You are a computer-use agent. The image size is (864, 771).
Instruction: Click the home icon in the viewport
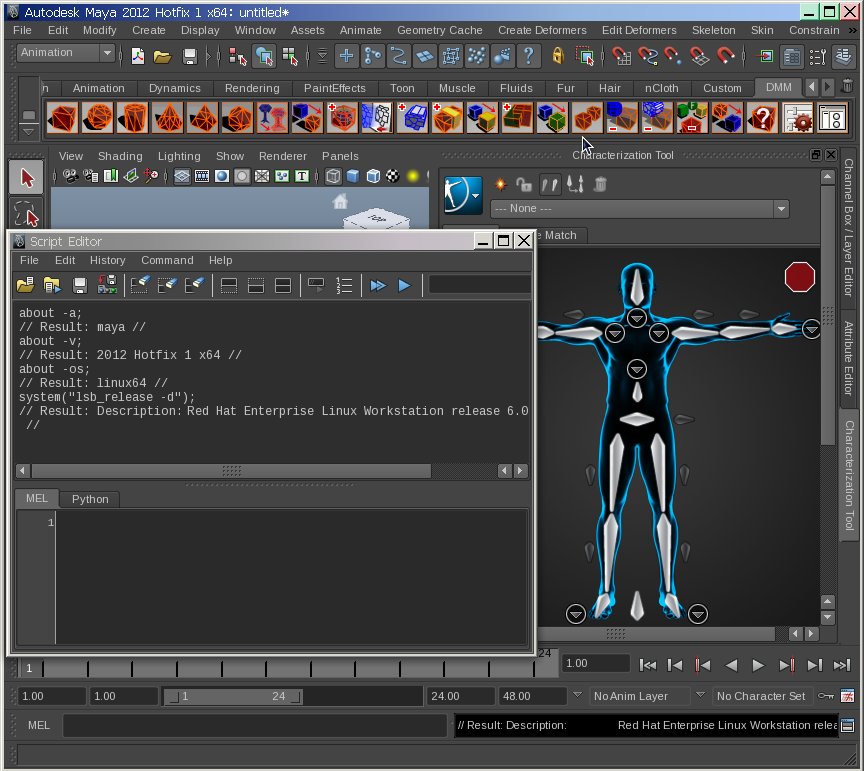[340, 202]
